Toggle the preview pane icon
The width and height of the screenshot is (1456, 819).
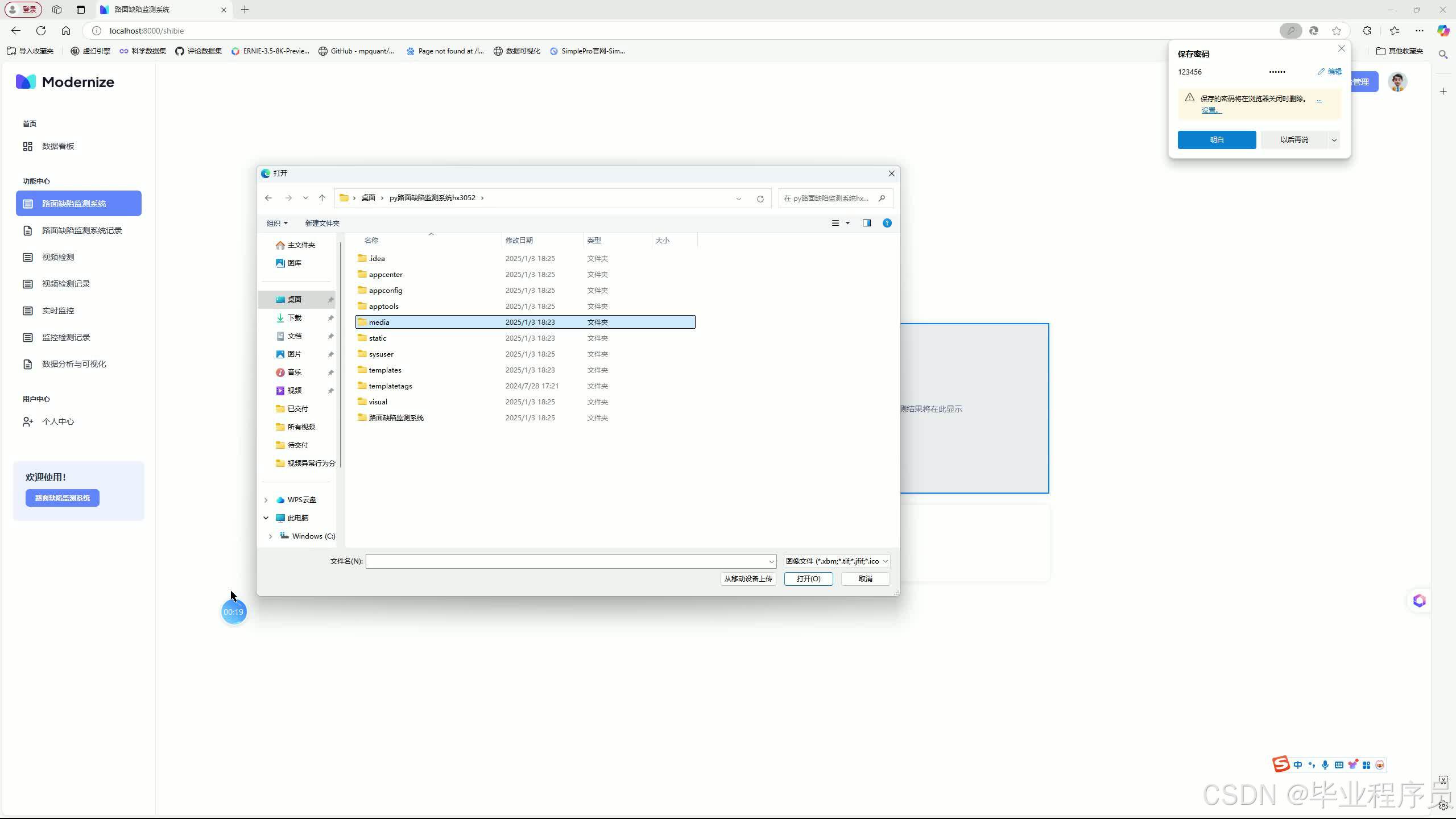click(866, 223)
